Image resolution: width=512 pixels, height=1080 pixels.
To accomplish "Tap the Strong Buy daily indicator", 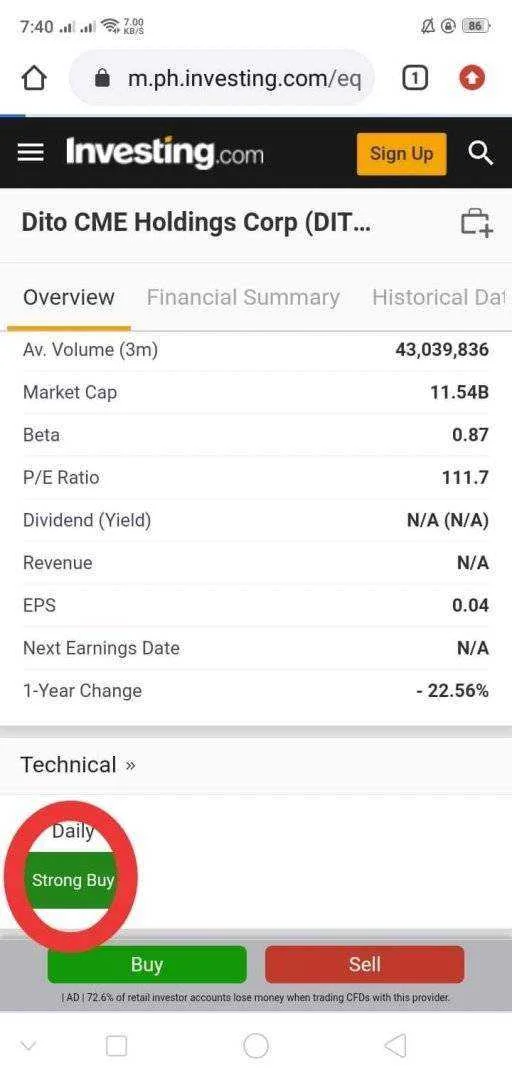I will [73, 880].
